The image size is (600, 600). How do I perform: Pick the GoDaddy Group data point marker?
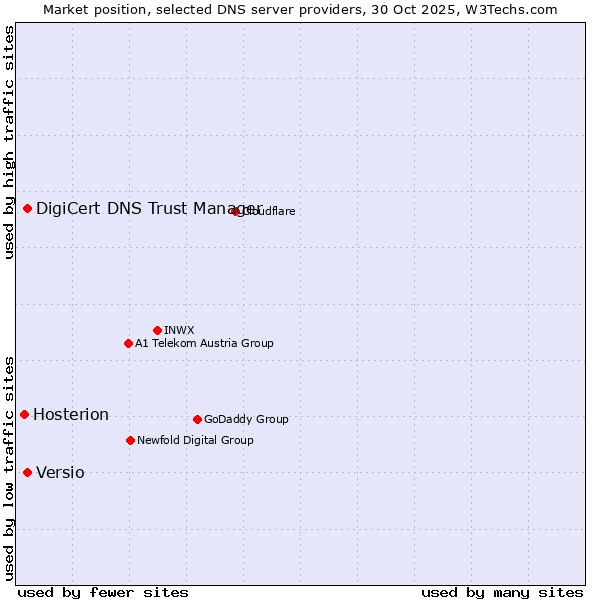197,419
